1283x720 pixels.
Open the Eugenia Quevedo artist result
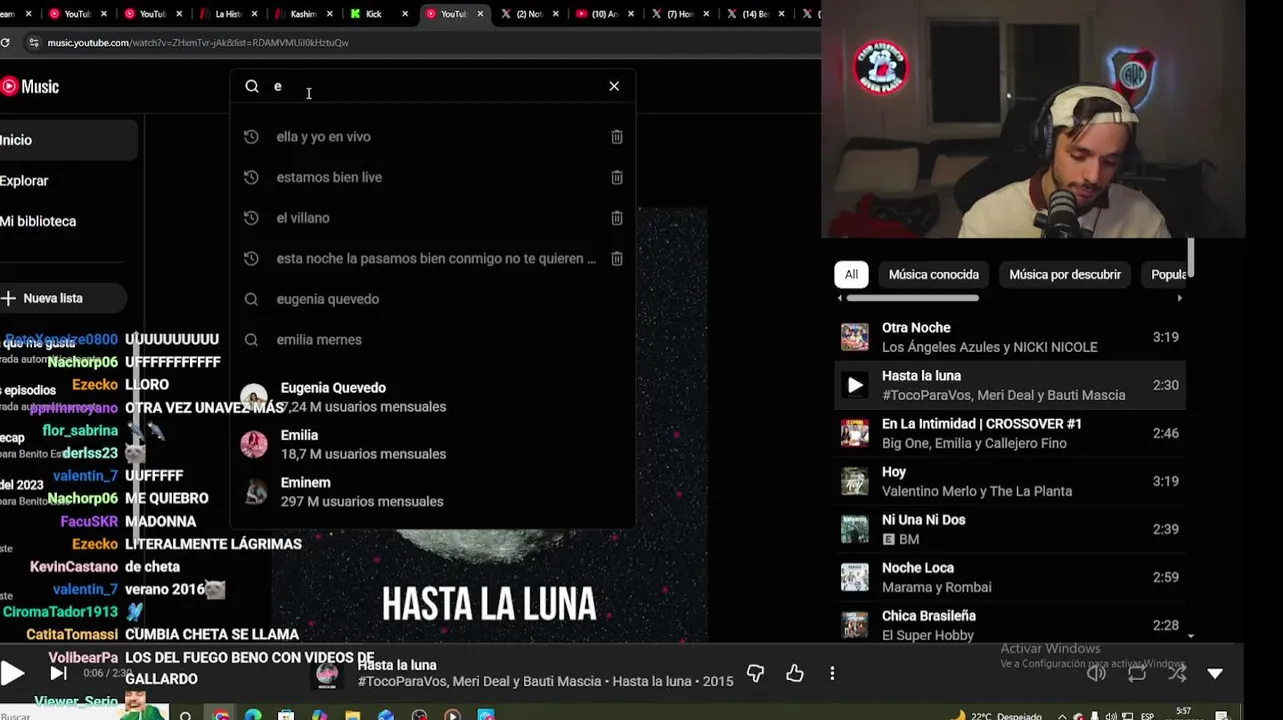432,397
